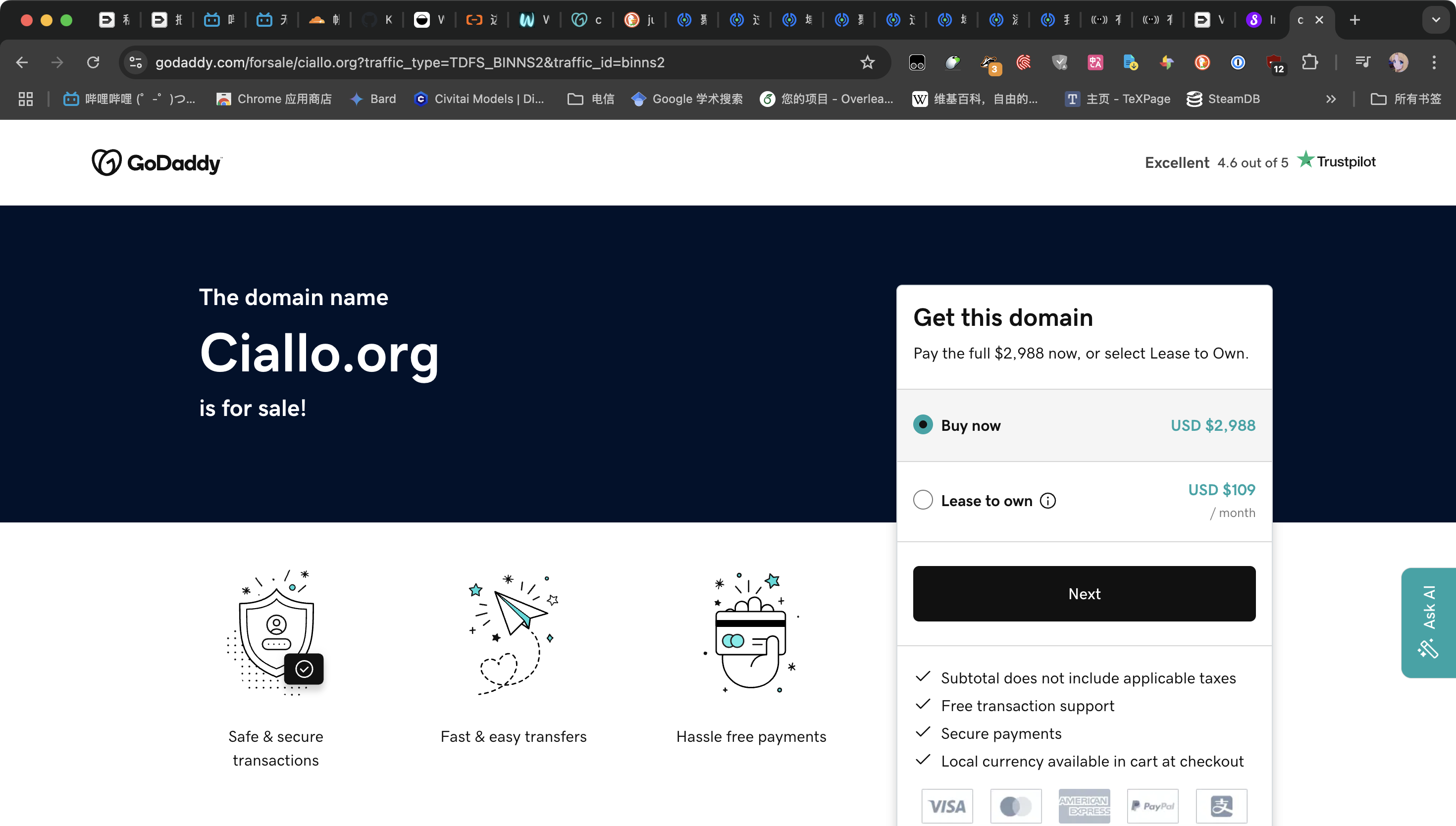Open the Chrome three-dot menu
The height and width of the screenshot is (826, 1456).
[1434, 62]
